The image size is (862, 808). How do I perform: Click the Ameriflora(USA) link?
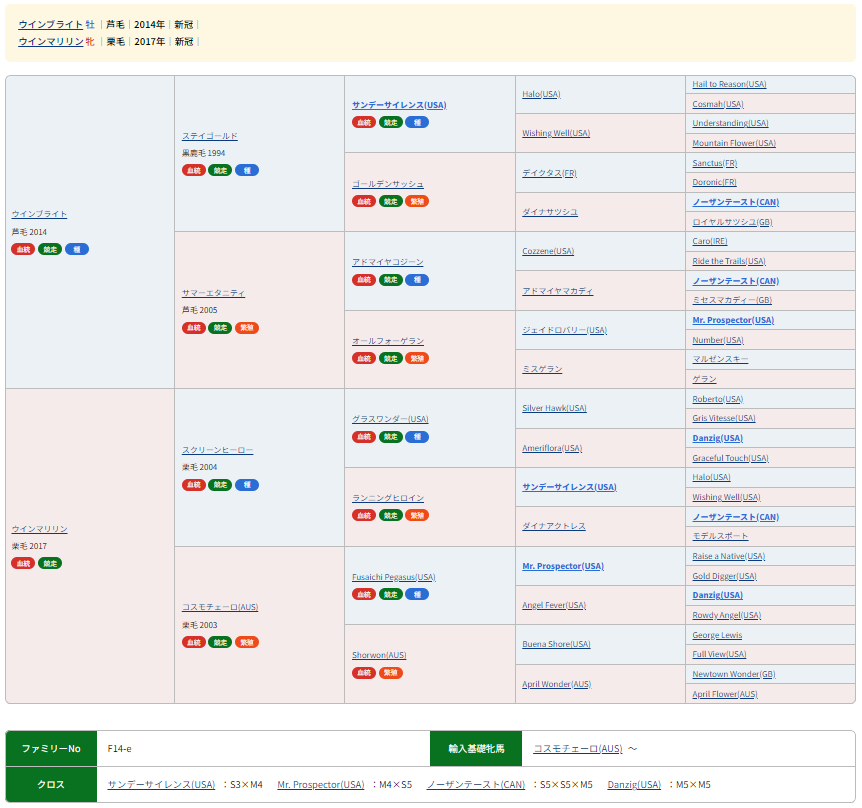552,449
